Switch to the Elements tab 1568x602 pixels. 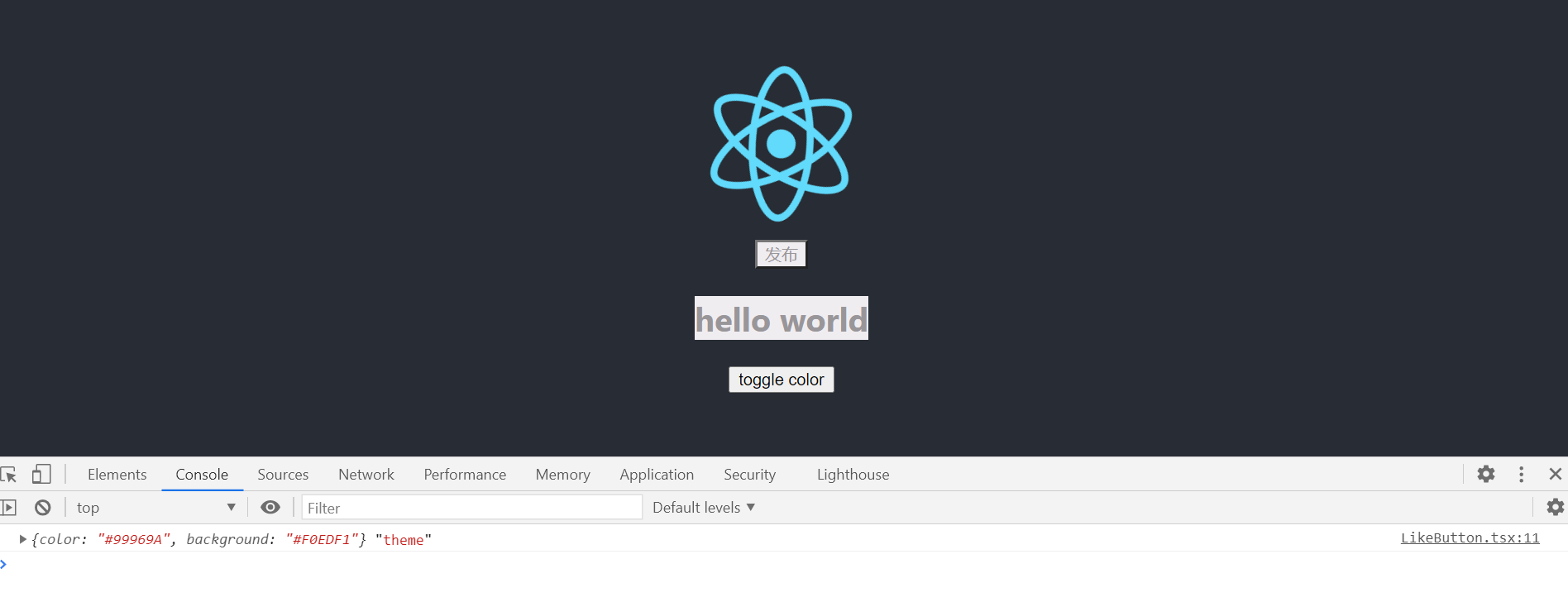coord(117,475)
